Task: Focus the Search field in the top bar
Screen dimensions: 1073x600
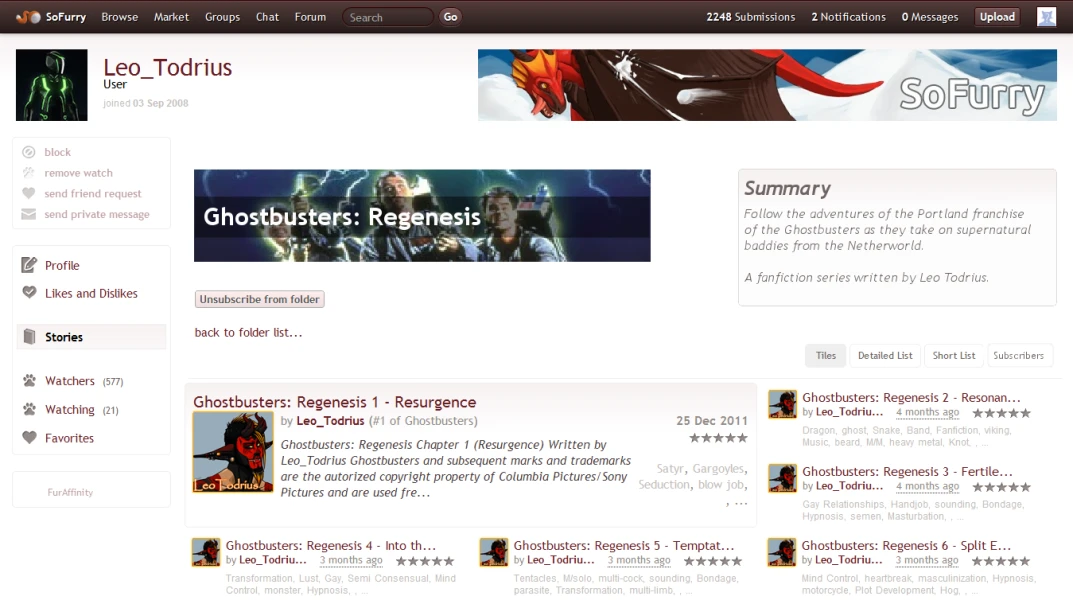Action: click(388, 17)
